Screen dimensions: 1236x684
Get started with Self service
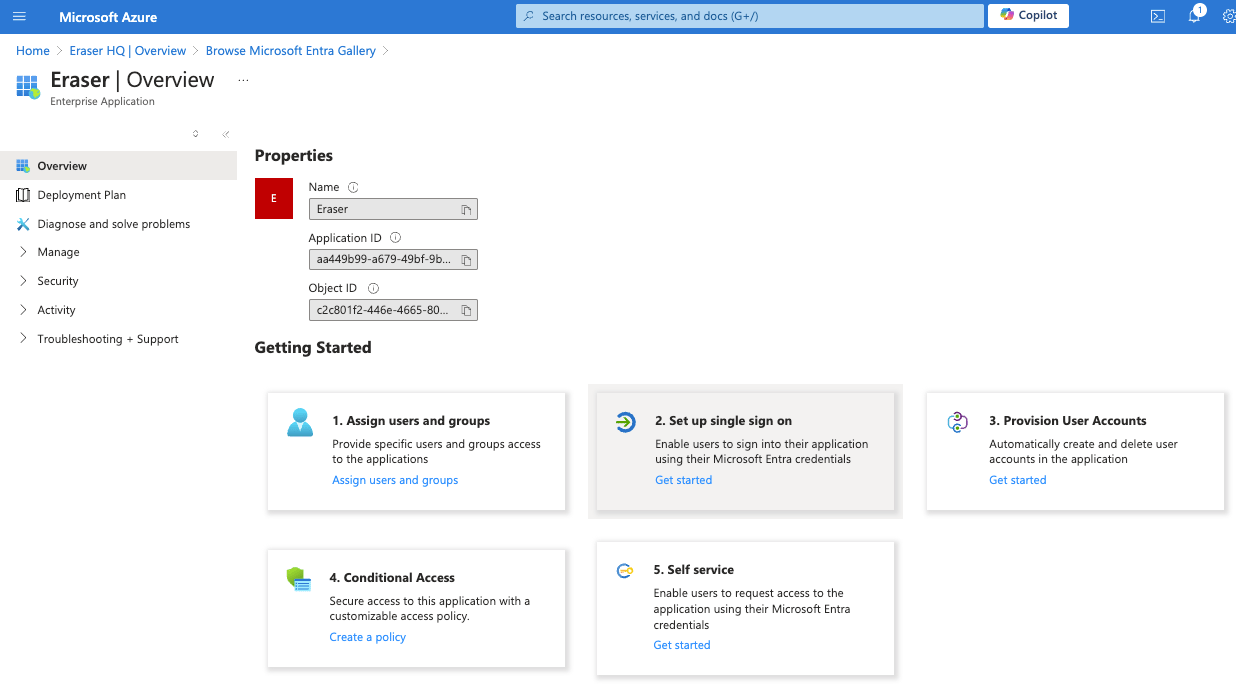682,645
